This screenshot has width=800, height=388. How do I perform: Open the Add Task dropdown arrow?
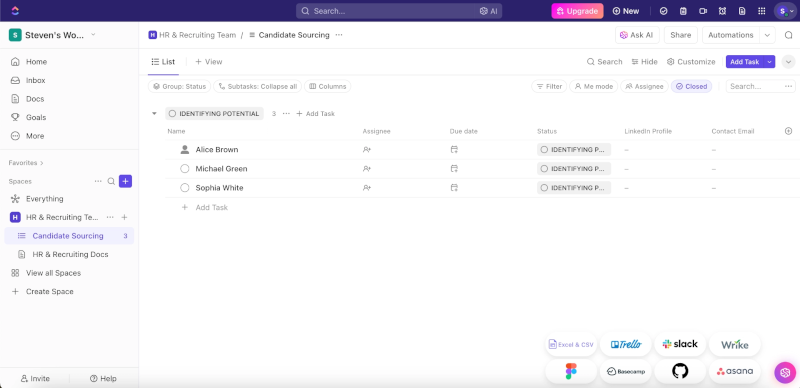(769, 62)
